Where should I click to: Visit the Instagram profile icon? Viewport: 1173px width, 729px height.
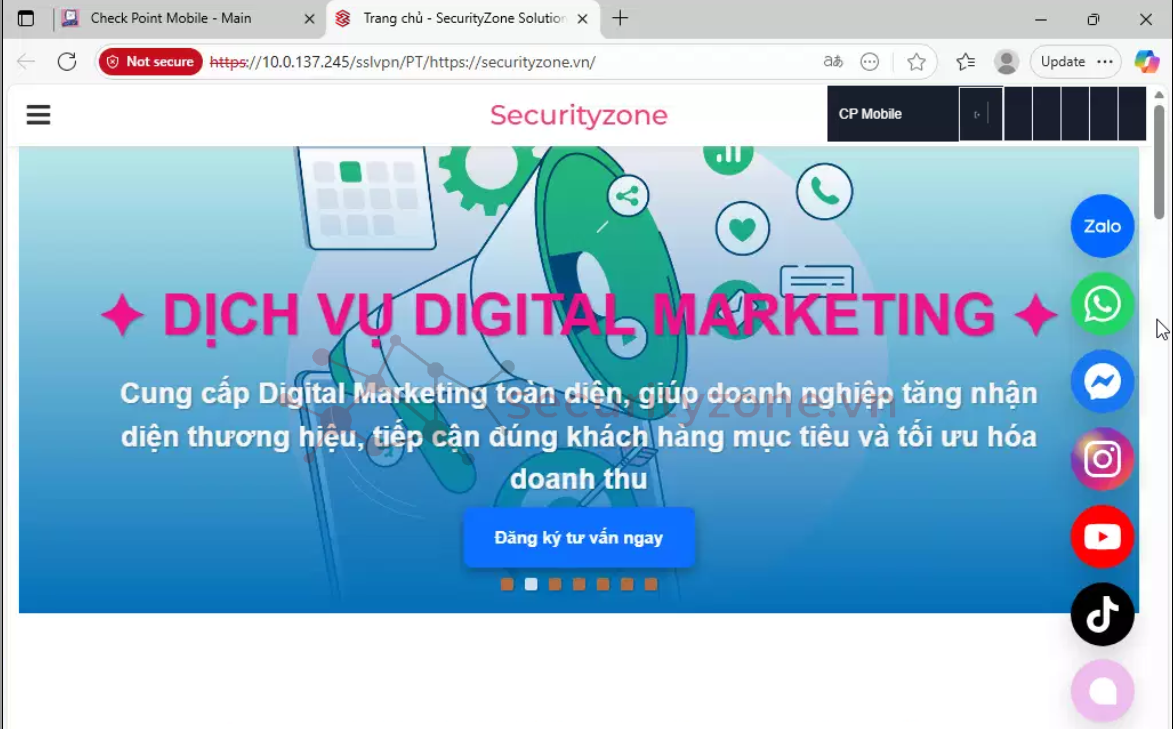[x=1102, y=459]
